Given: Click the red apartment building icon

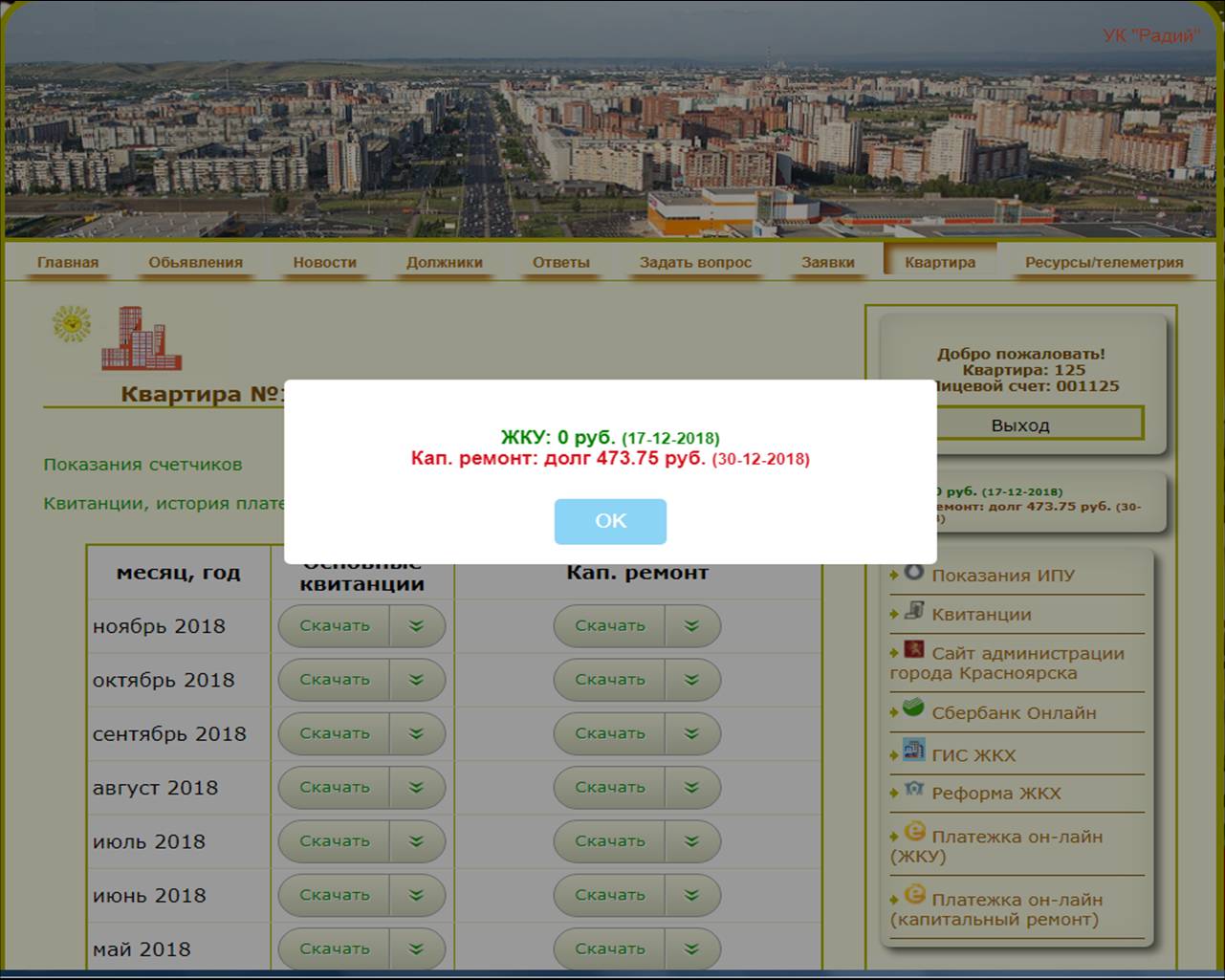Looking at the screenshot, I should point(141,339).
